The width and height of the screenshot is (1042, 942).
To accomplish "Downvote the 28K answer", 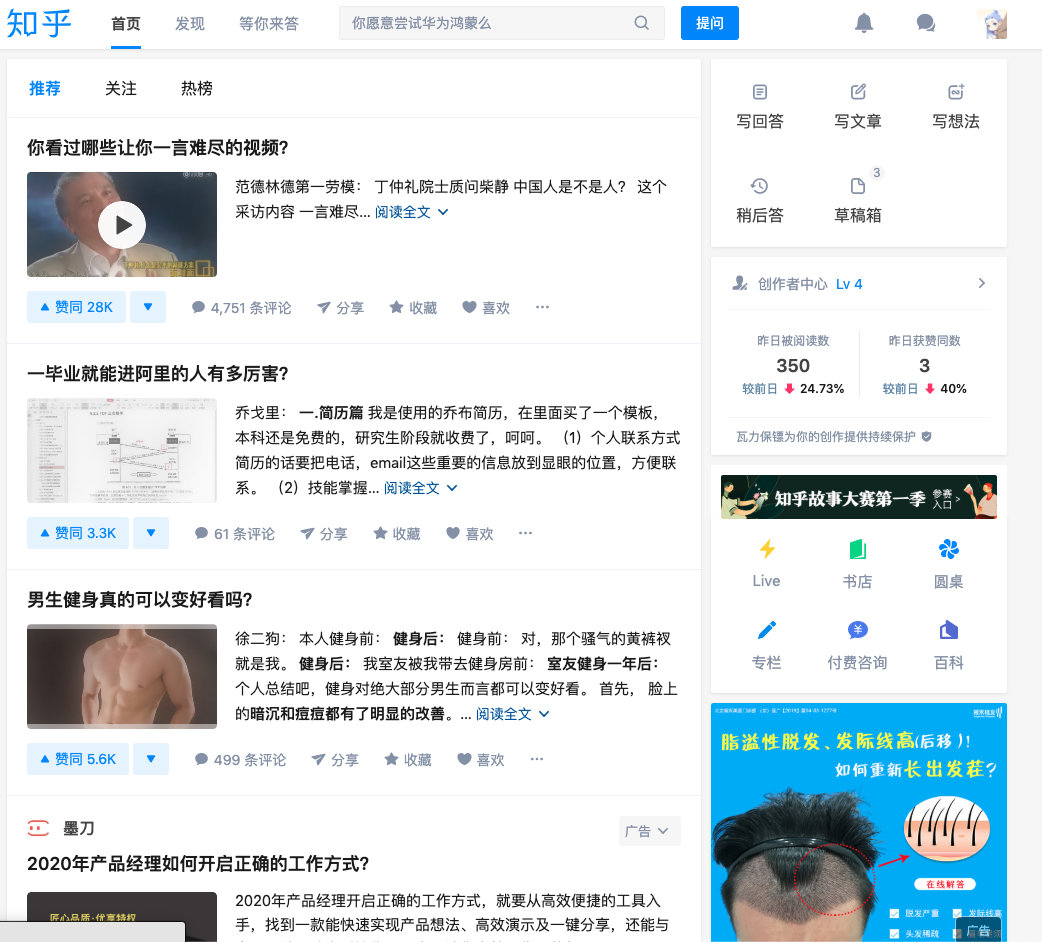I will coord(148,307).
